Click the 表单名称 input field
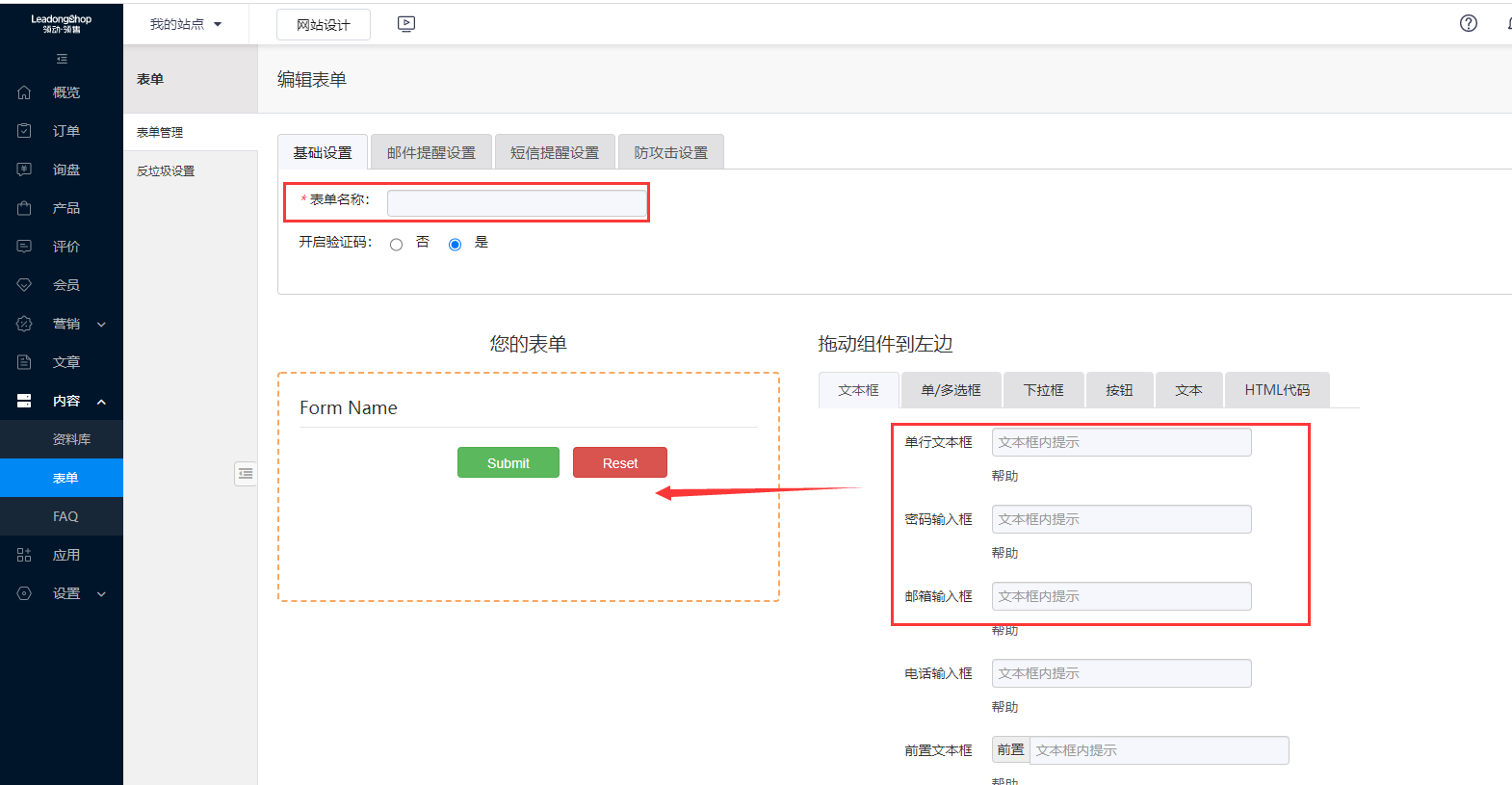The width and height of the screenshot is (1512, 785). coord(516,202)
